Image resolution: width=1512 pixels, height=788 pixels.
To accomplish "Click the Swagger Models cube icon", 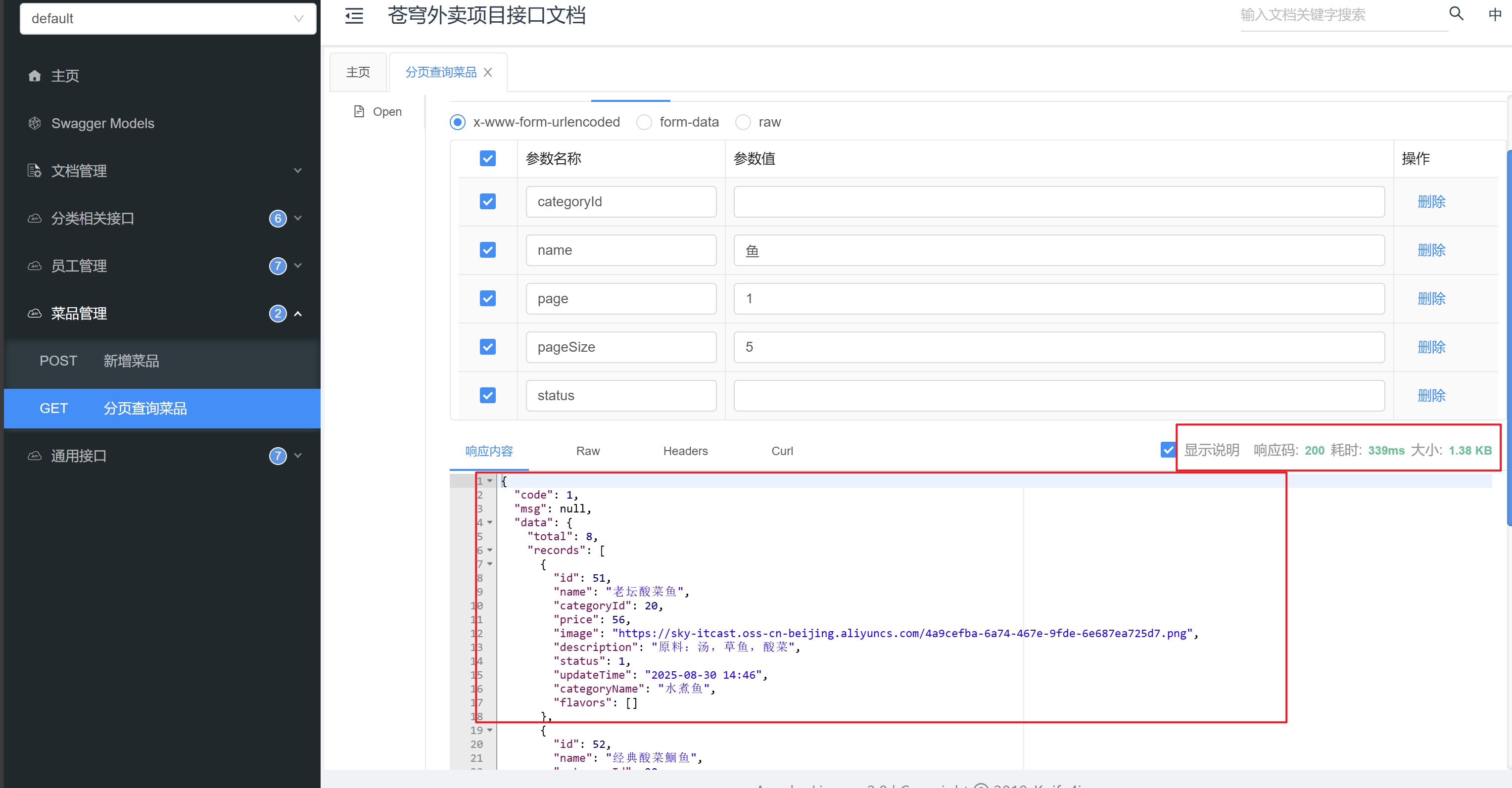I will pos(35,123).
